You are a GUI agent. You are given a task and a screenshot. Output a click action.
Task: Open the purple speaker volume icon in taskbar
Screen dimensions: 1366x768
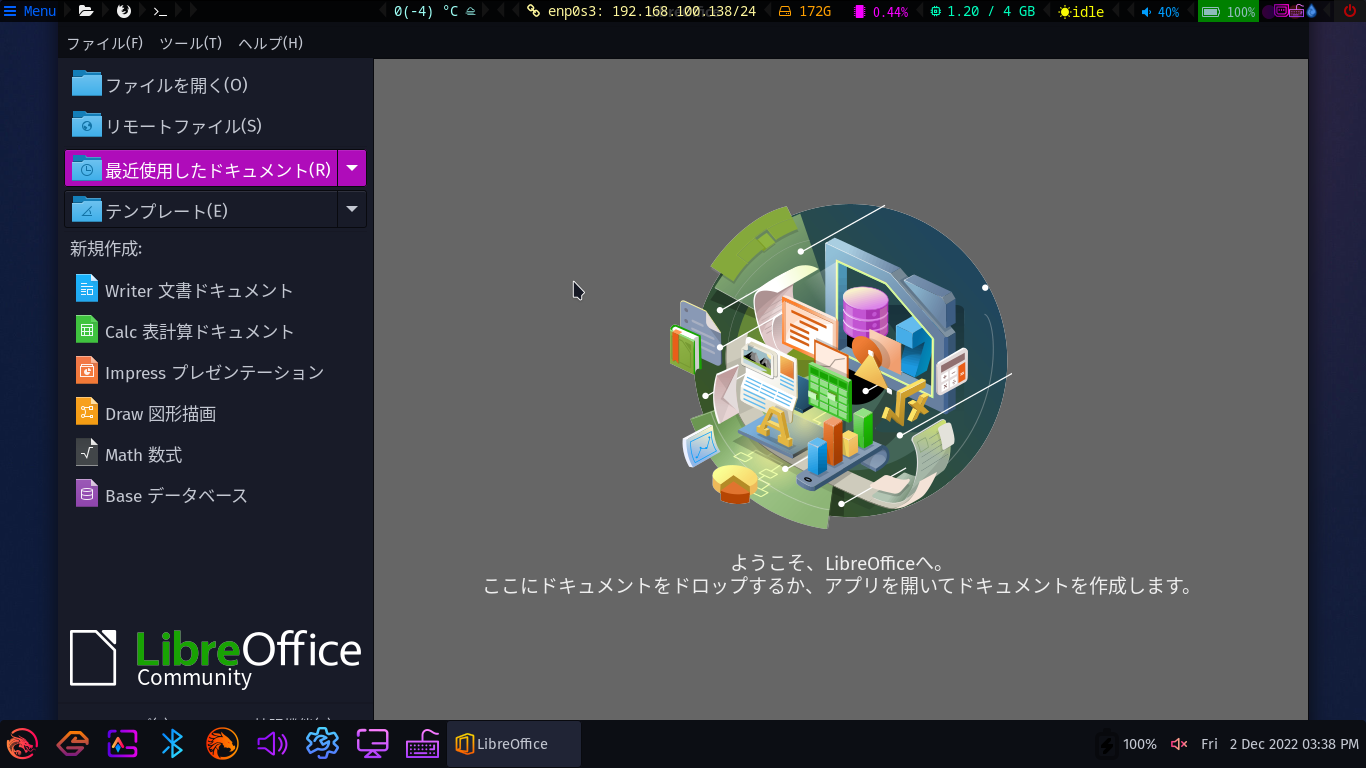[x=272, y=744]
